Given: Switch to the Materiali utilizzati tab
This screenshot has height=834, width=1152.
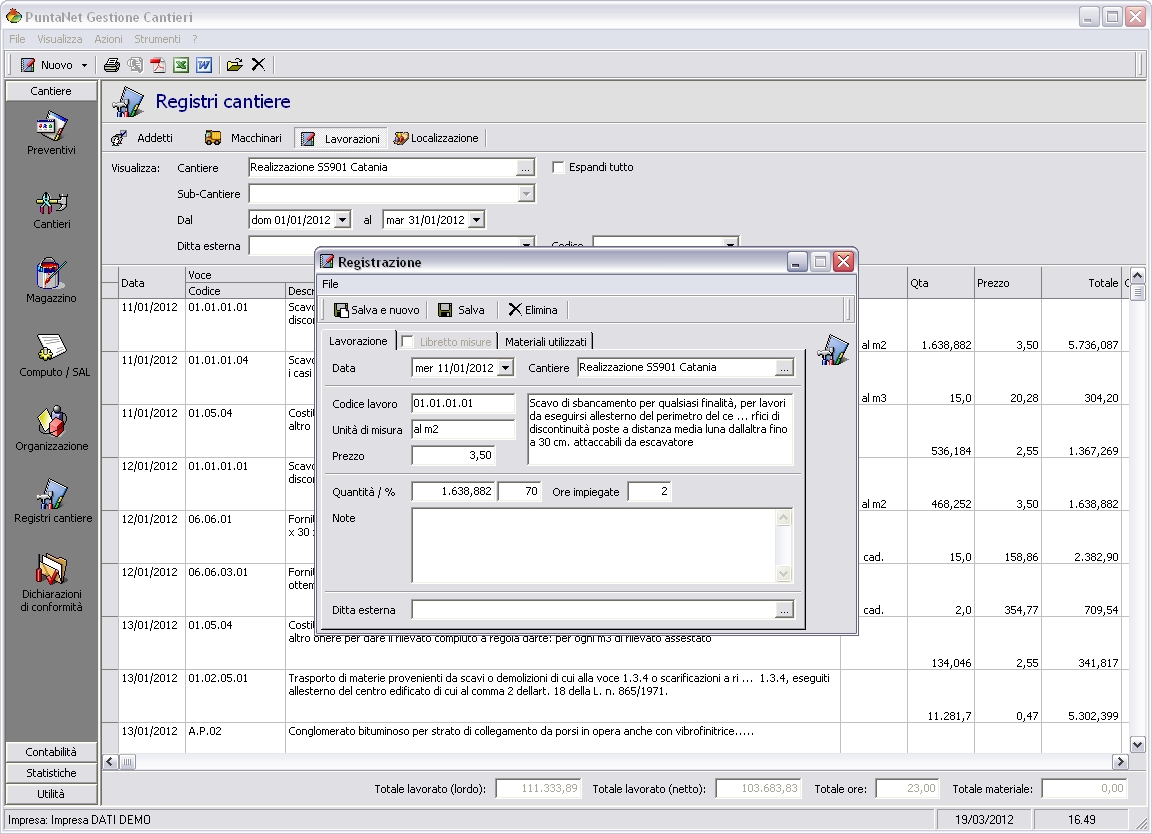Looking at the screenshot, I should tap(546, 342).
